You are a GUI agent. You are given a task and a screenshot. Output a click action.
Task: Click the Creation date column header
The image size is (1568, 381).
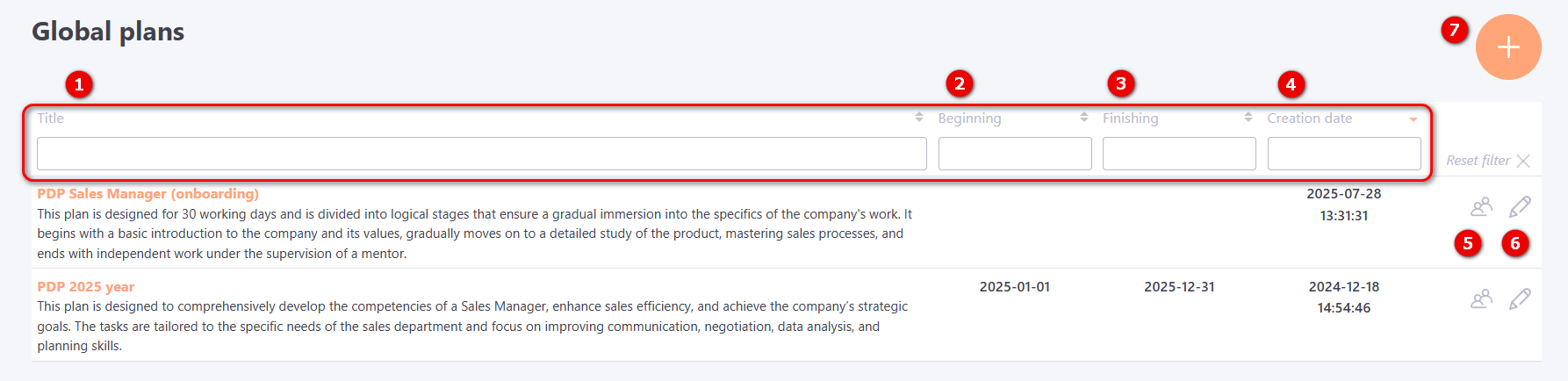click(x=1309, y=119)
